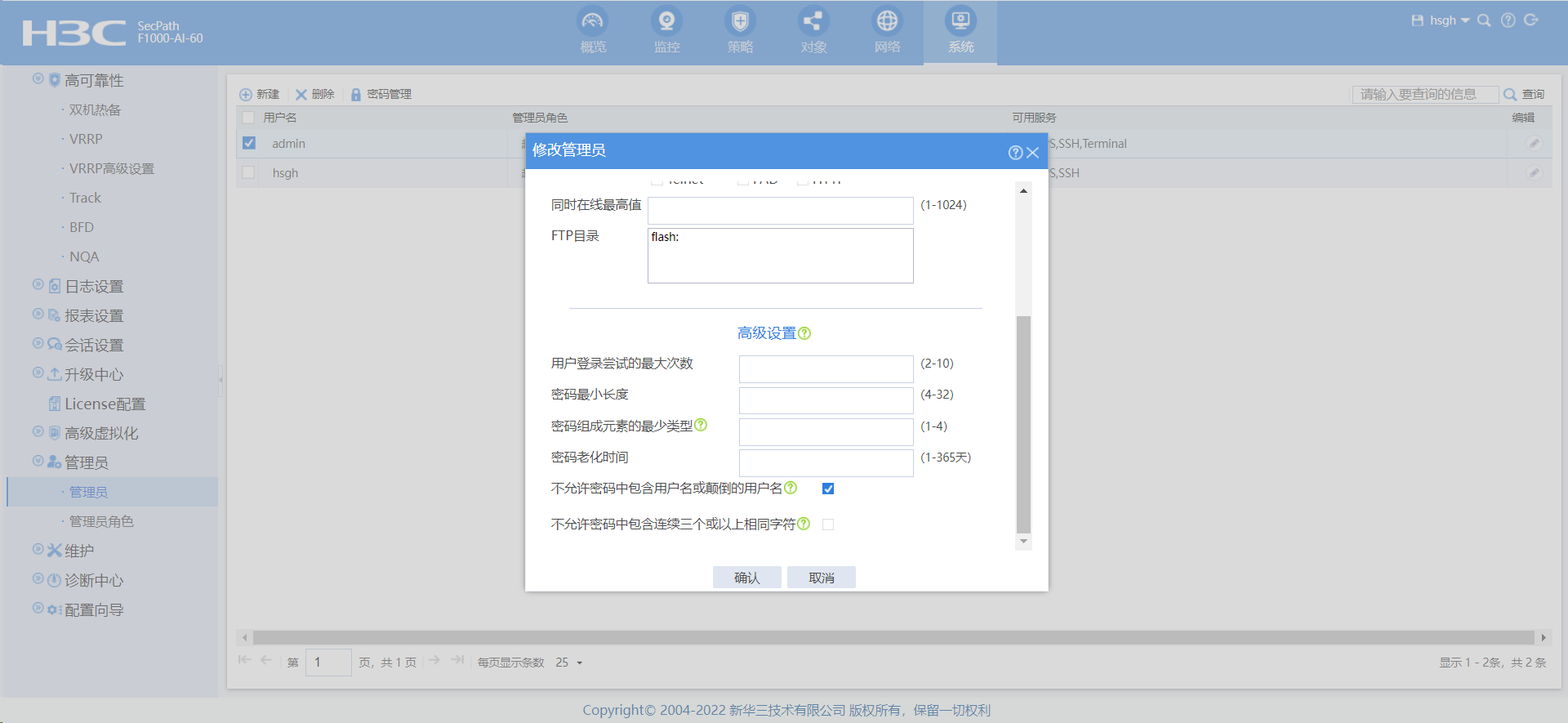Switch to the 策略 tab
The width and height of the screenshot is (1568, 723).
740,31
